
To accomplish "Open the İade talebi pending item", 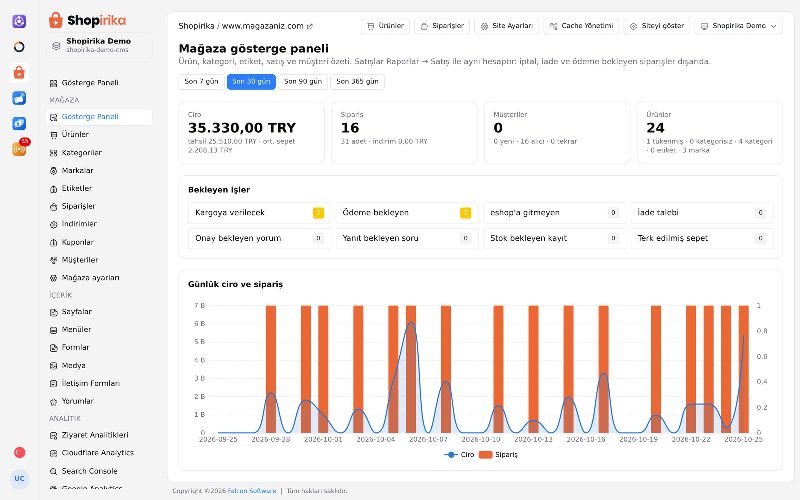I will [702, 213].
